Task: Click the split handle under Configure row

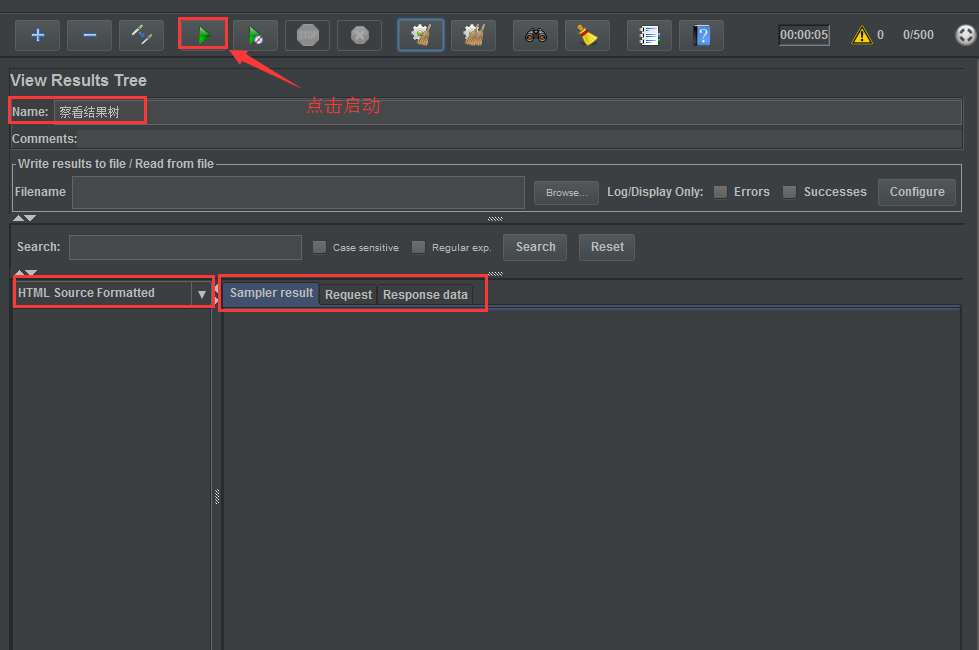Action: click(495, 219)
